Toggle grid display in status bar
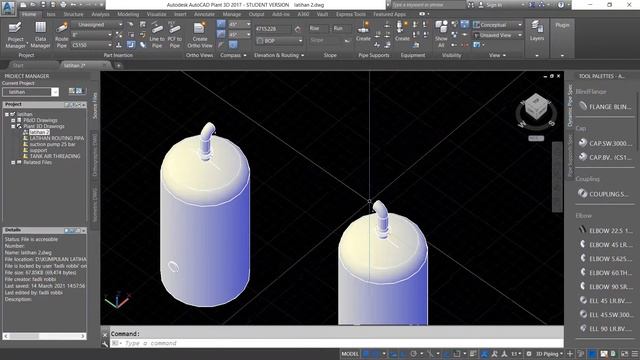 point(366,353)
